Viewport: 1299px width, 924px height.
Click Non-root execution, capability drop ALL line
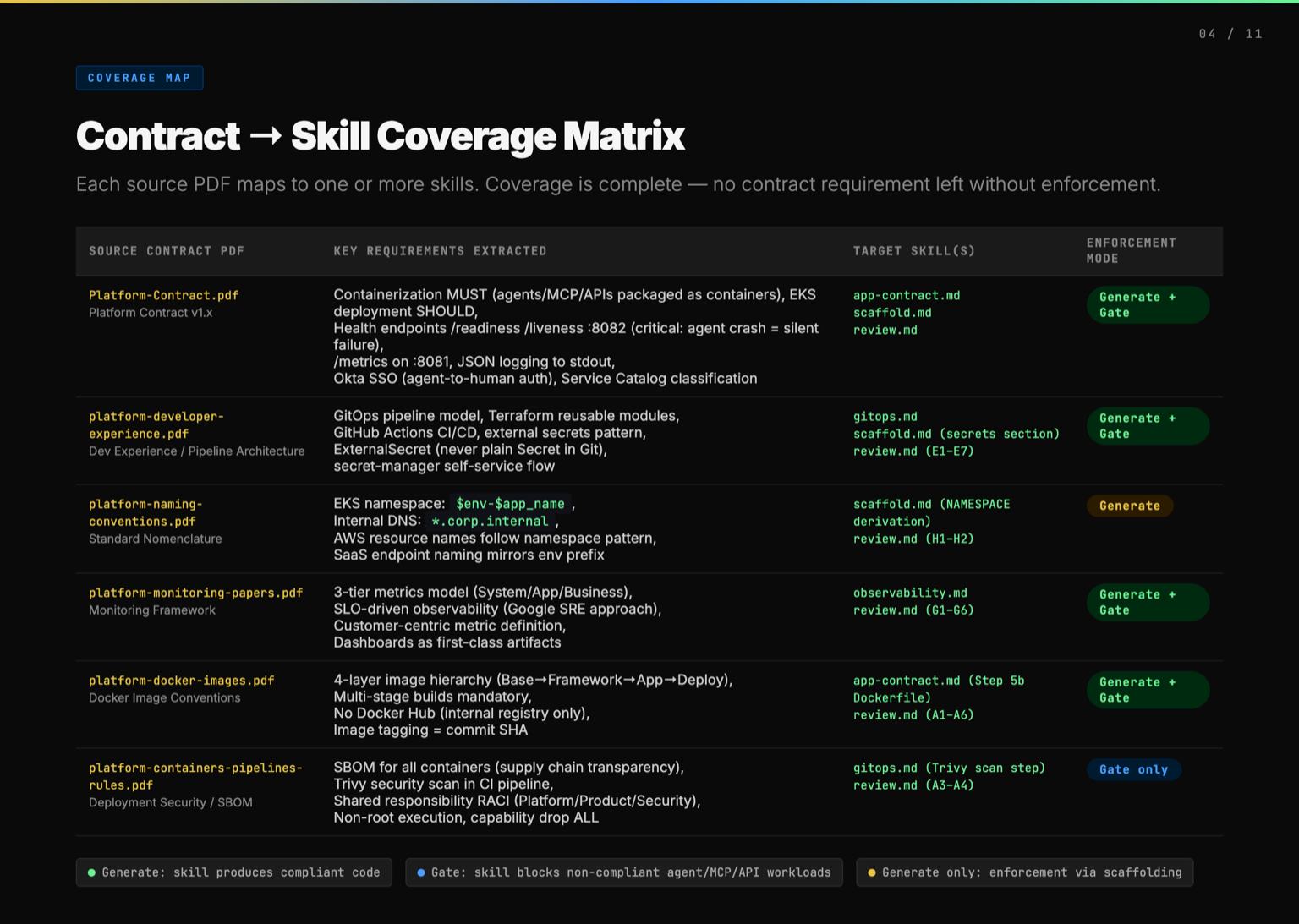466,818
